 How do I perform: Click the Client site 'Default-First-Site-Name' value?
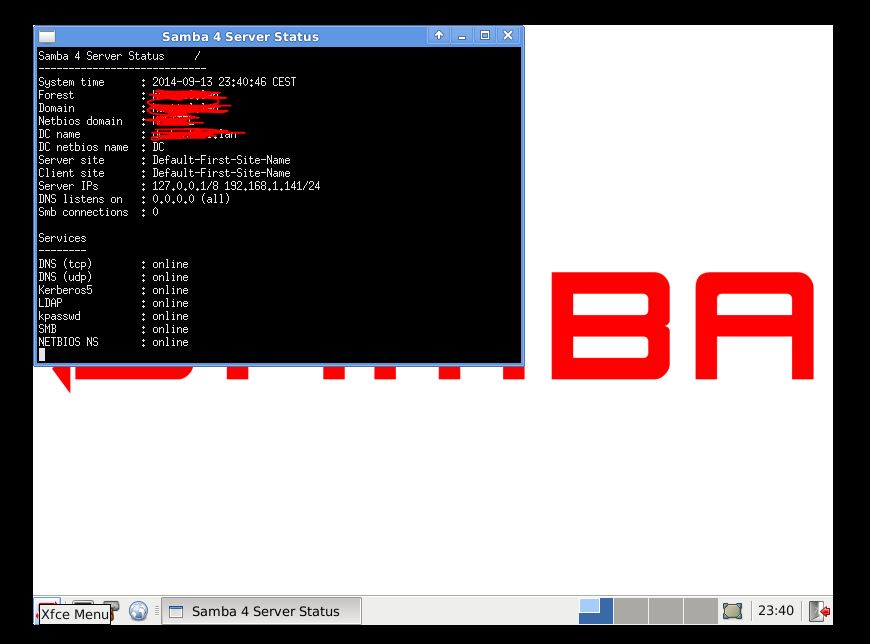tap(221, 173)
